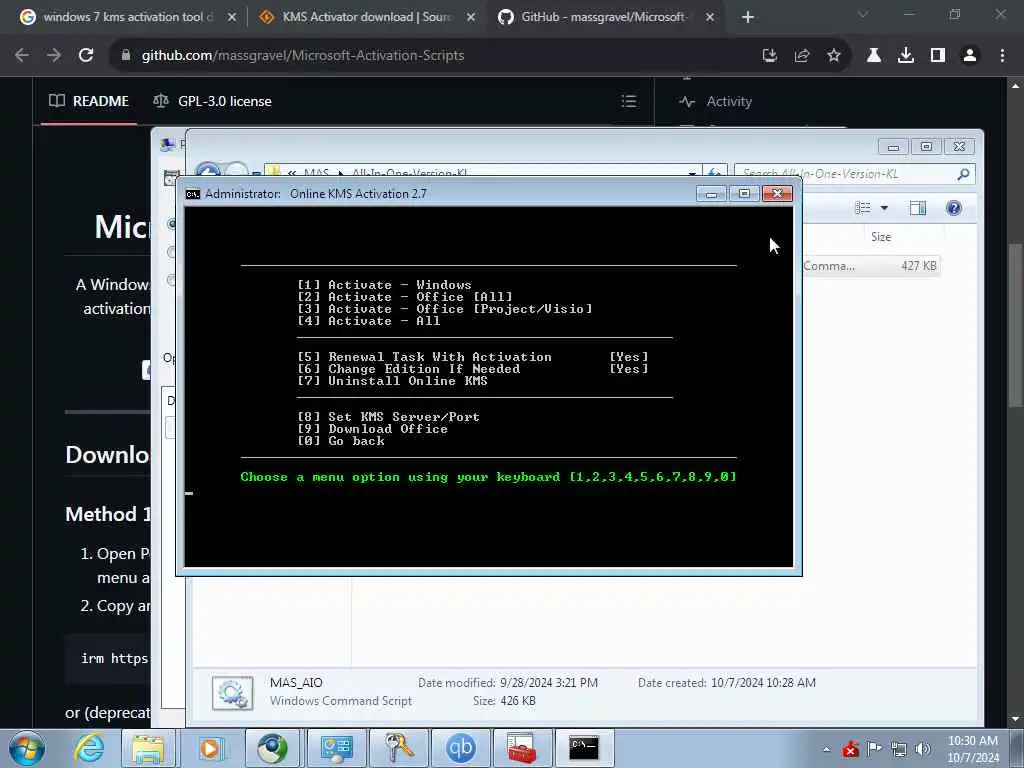Open the Control Panel taskbar icon

point(336,748)
